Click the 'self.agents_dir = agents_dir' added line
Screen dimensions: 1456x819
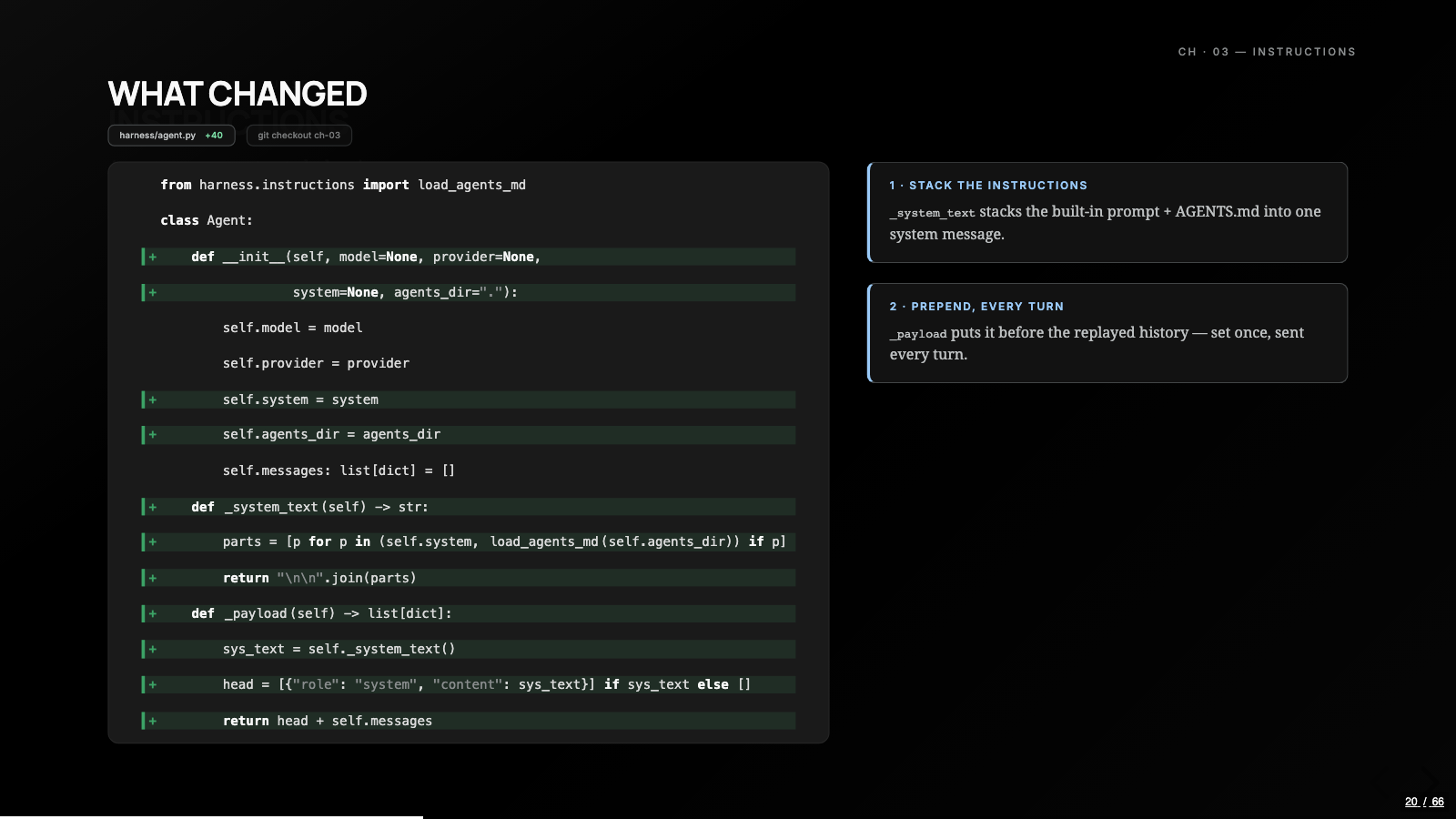tap(469, 435)
